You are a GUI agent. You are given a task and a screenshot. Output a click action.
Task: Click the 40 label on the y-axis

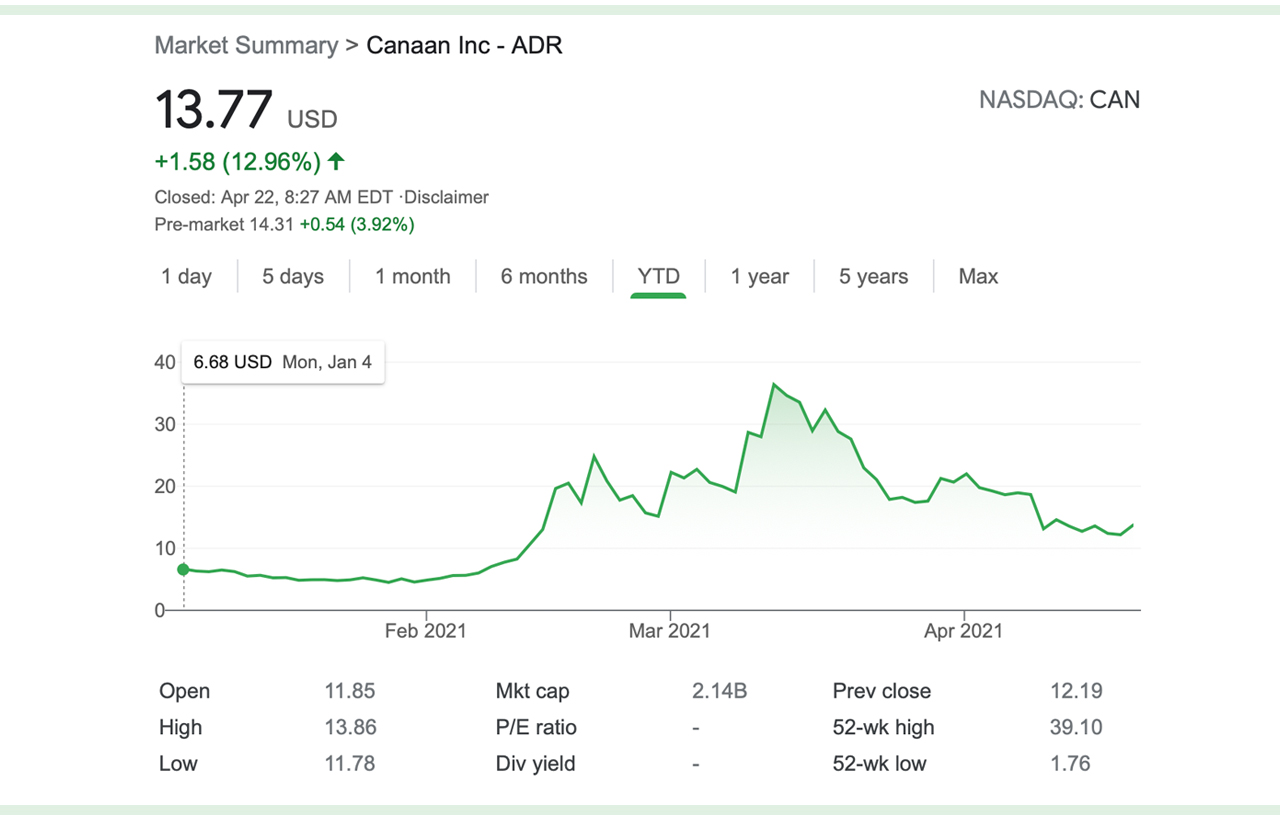coord(165,362)
